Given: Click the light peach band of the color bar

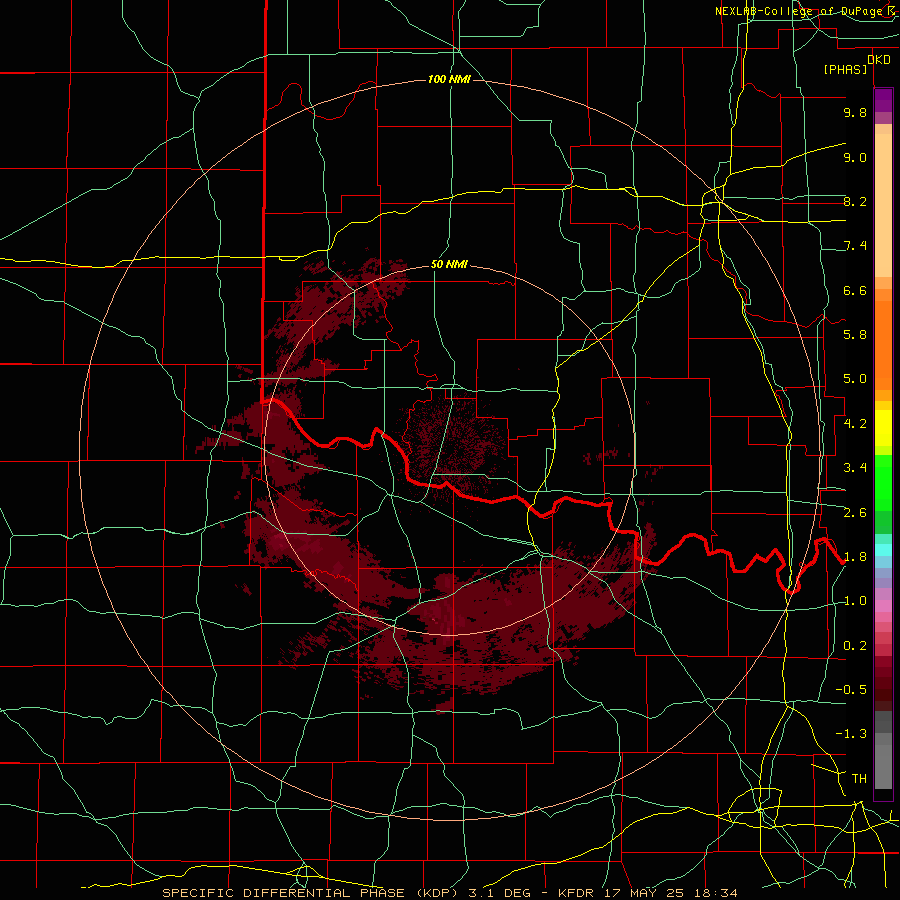Looking at the screenshot, I should pos(883,205).
